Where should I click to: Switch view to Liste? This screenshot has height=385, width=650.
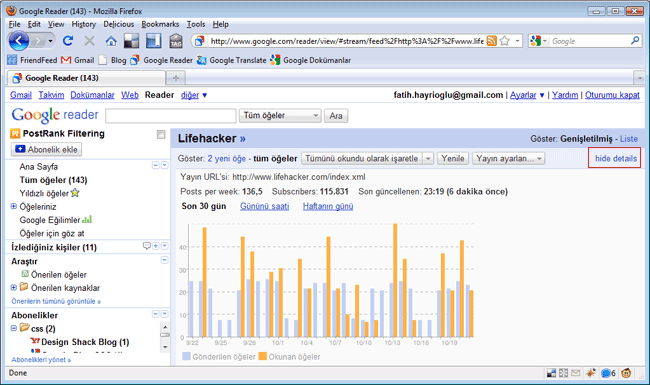(629, 139)
